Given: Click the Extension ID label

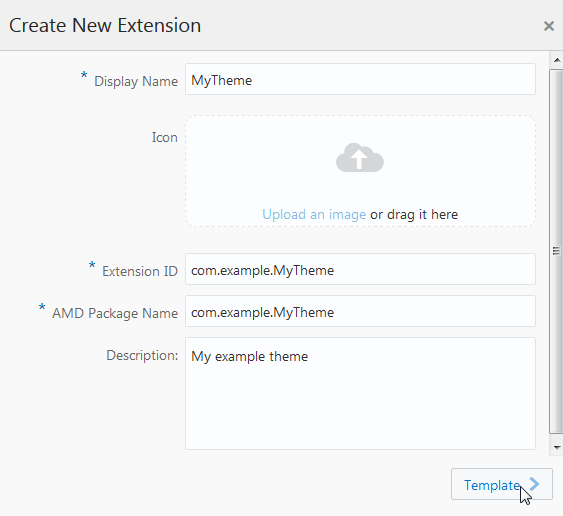Looking at the screenshot, I should pos(140,271).
